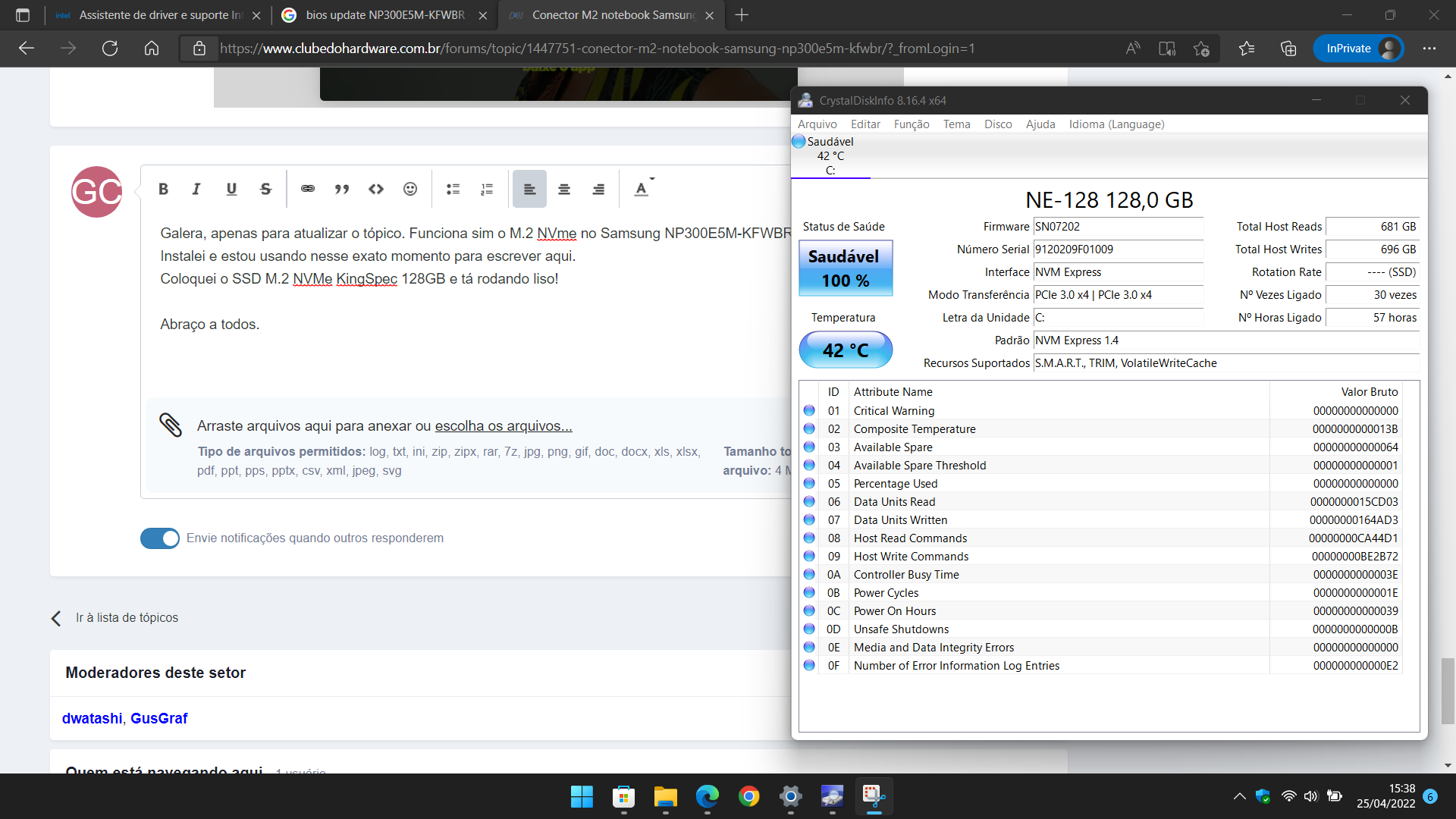The image size is (1456, 819).
Task: Center align text in the editor
Action: click(564, 189)
